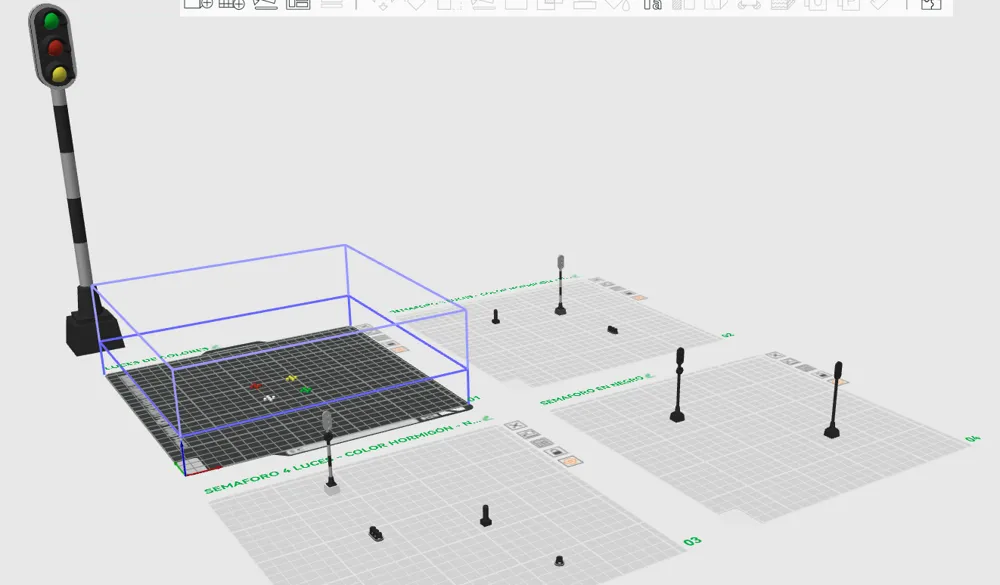
Task: Select the 'SEMAFORO 4 LUCES - COLOR HORMIGON' plate name
Action: tap(342, 455)
